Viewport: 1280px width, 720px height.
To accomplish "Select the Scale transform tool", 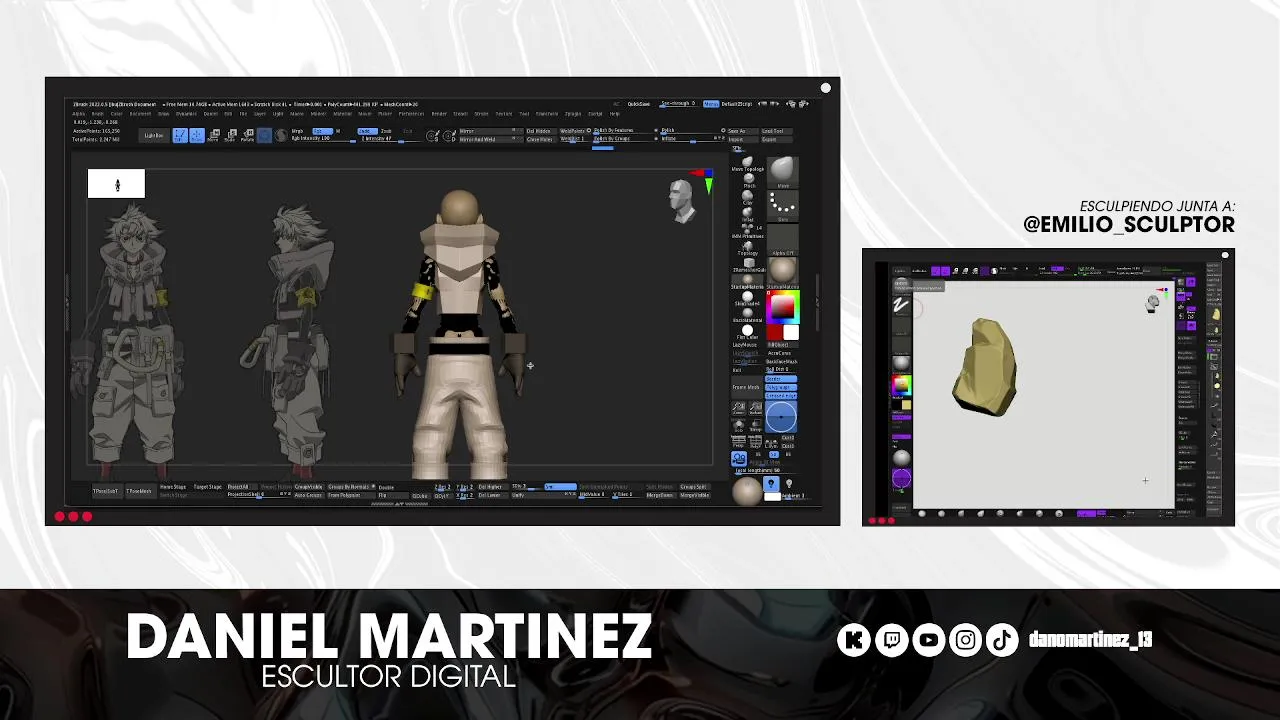I will [x=230, y=135].
